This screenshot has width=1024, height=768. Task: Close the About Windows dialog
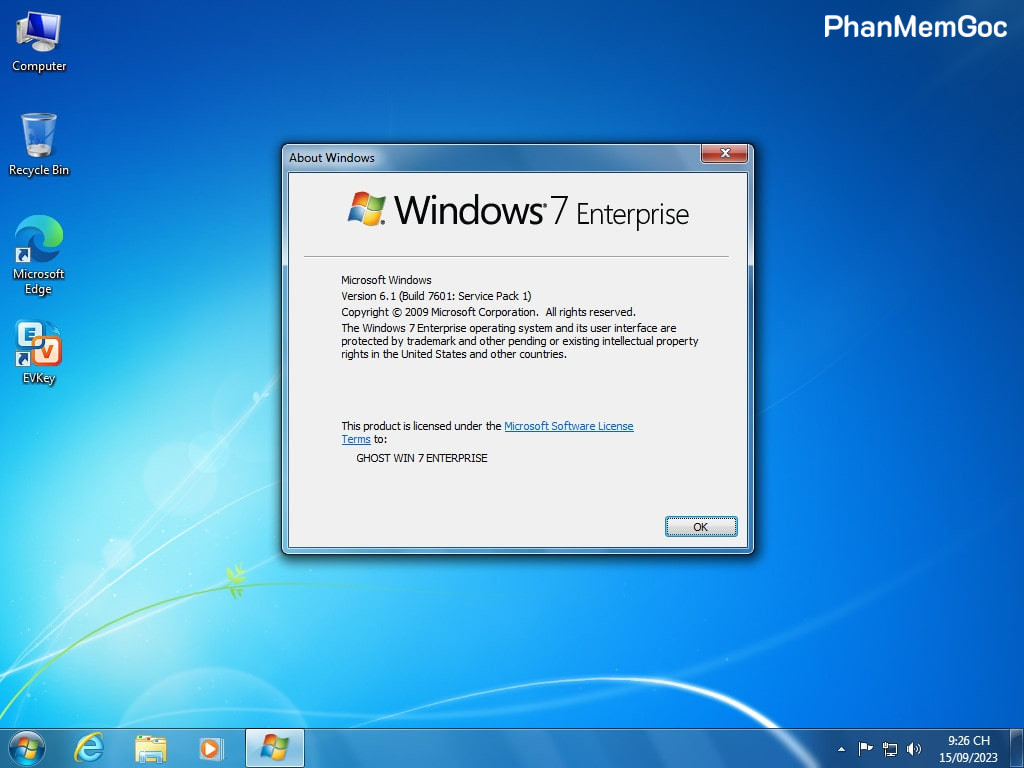(x=724, y=154)
